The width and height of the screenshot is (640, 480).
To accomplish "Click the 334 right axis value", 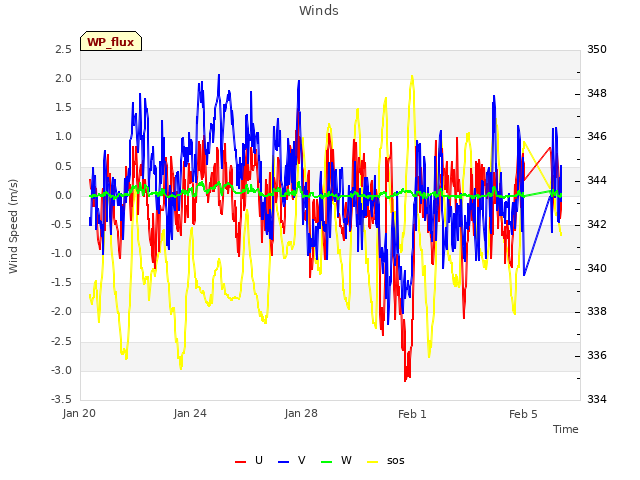I will click(x=597, y=399).
